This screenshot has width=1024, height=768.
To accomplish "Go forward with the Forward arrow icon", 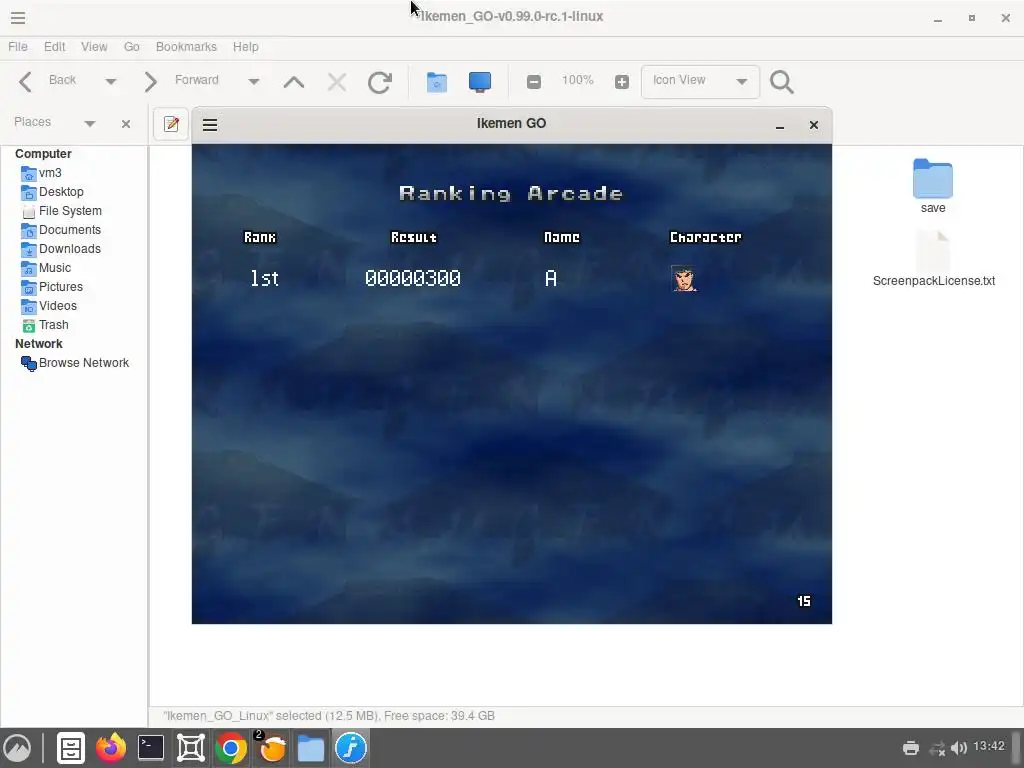I will [151, 82].
